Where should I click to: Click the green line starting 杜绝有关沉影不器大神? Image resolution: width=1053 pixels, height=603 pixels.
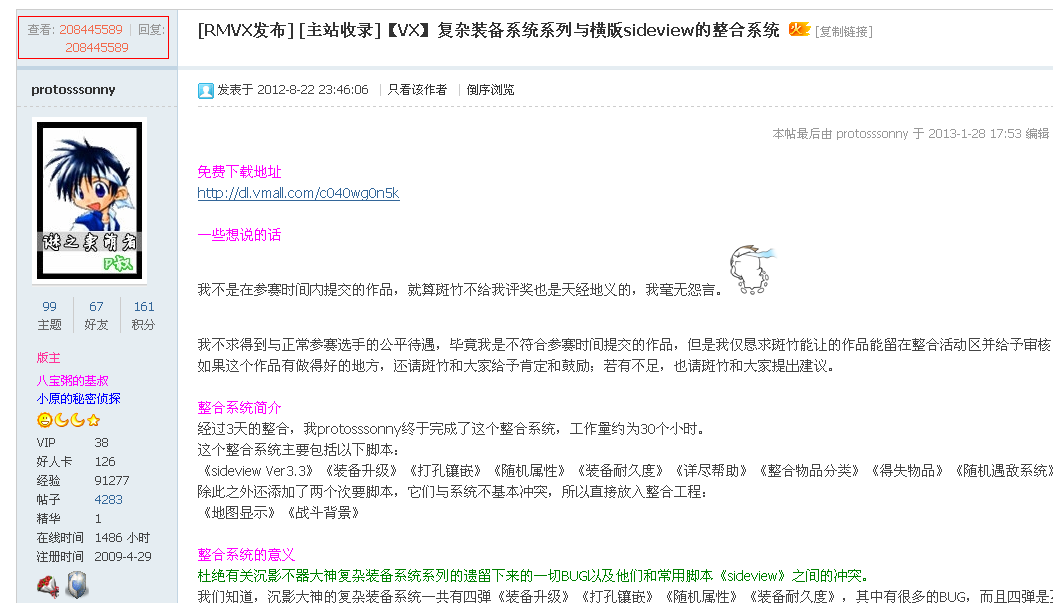click(x=535, y=575)
